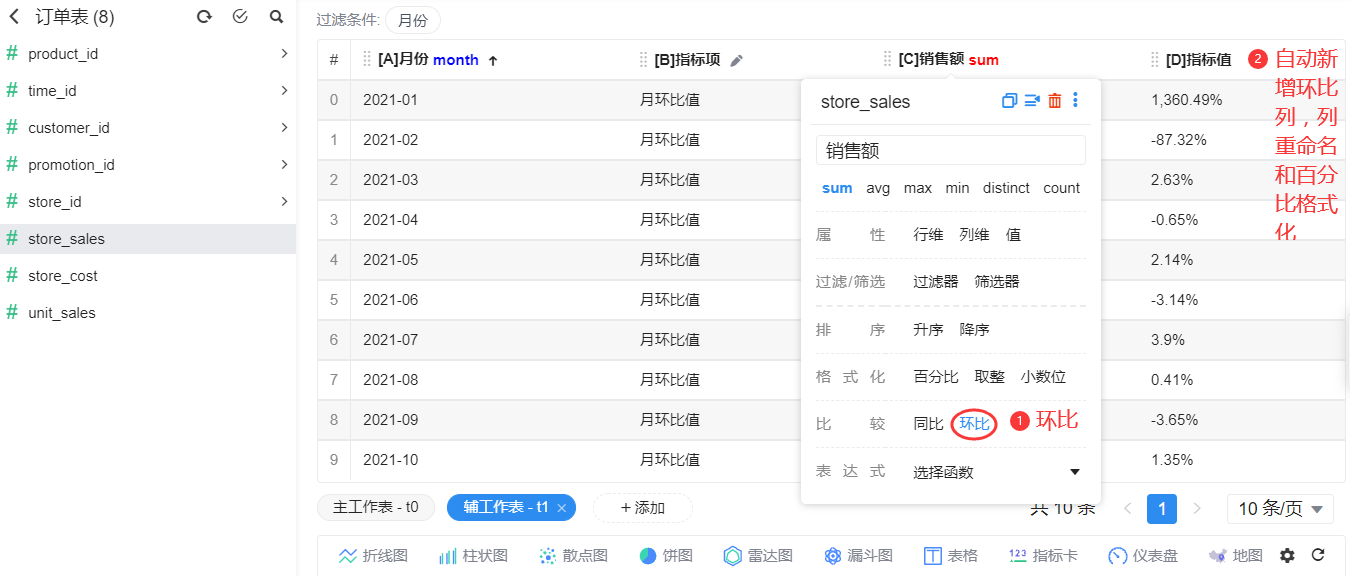Choose the min aggregation
The width and height of the screenshot is (1350, 576).
pyautogui.click(x=957, y=188)
